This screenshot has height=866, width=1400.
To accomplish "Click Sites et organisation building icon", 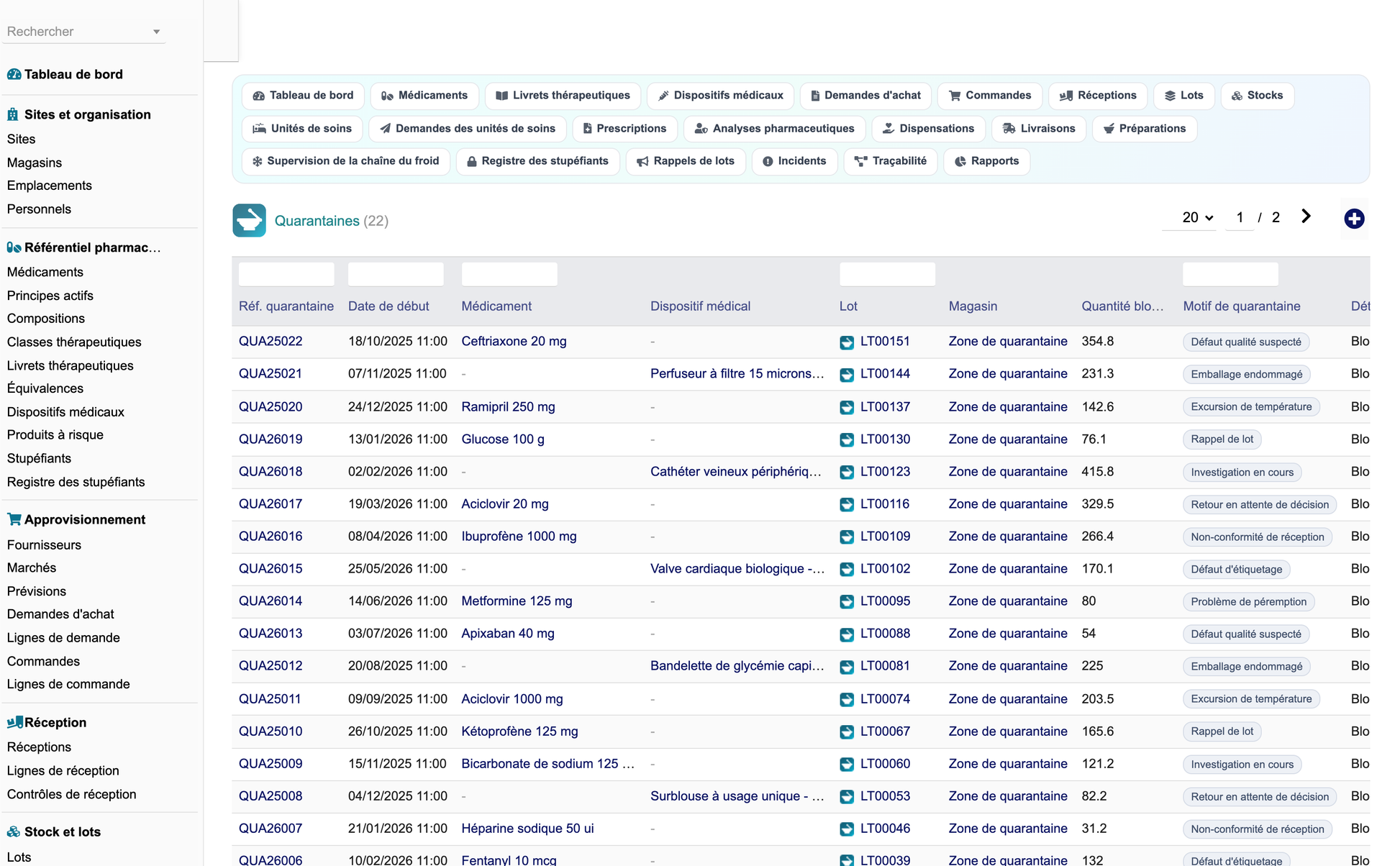I will 13,114.
